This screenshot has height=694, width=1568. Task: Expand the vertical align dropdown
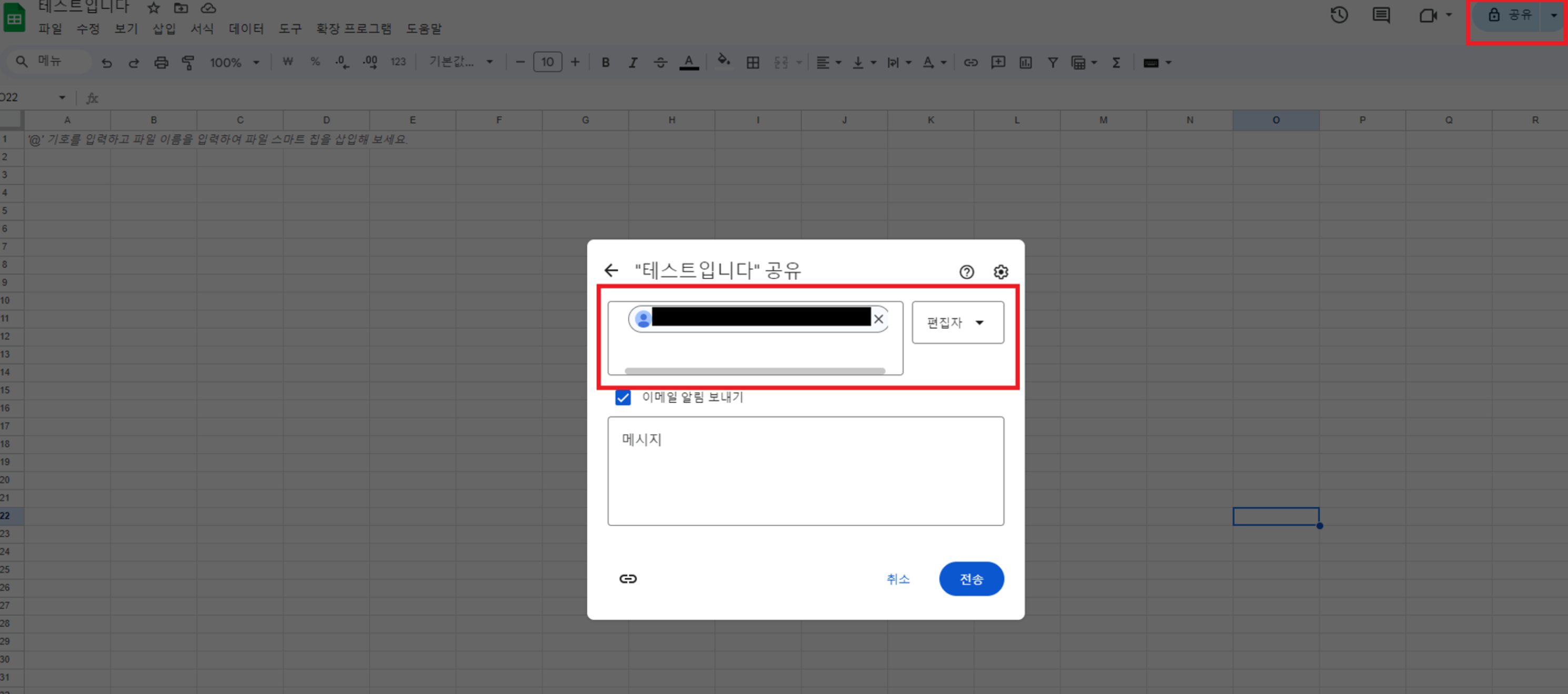(x=873, y=63)
